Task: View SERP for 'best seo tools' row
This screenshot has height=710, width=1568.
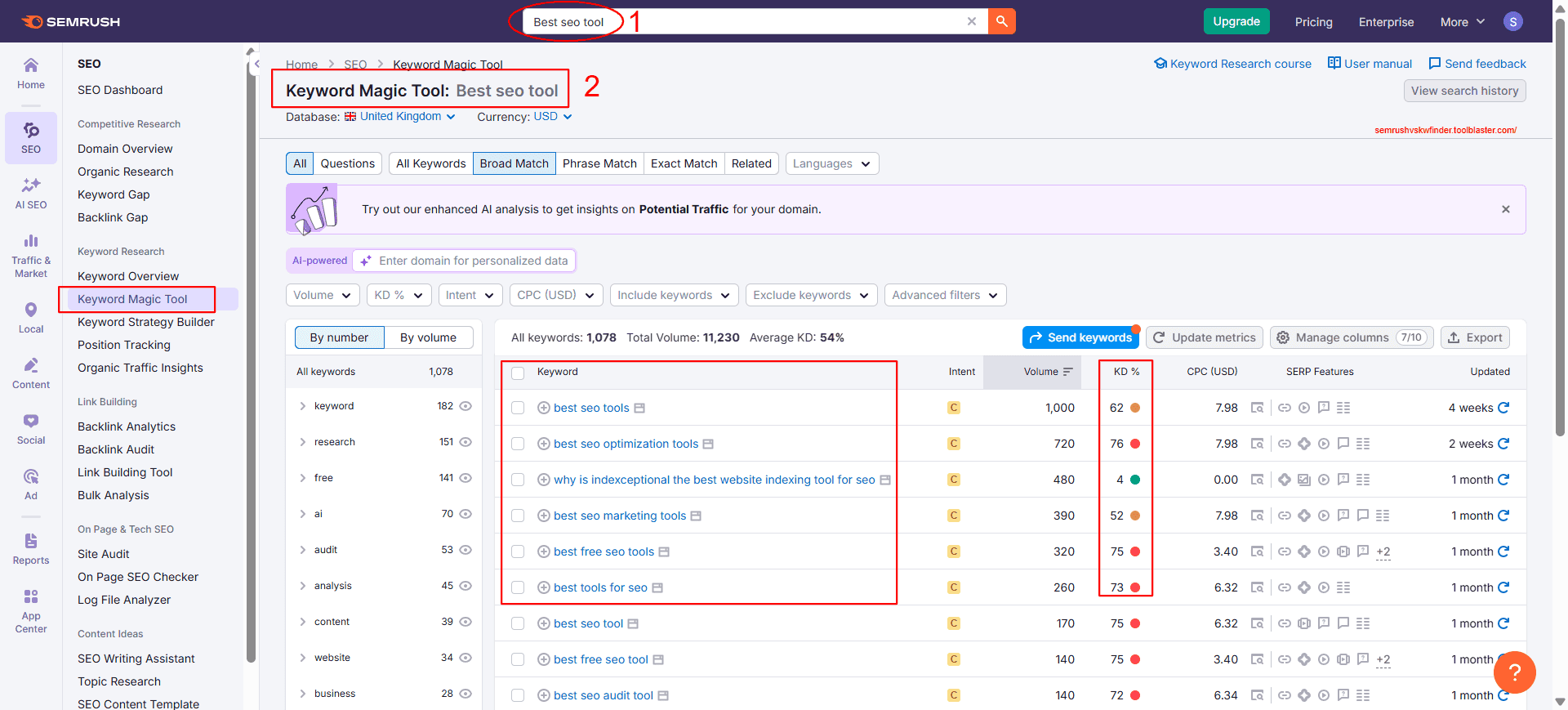Action: (x=1257, y=408)
